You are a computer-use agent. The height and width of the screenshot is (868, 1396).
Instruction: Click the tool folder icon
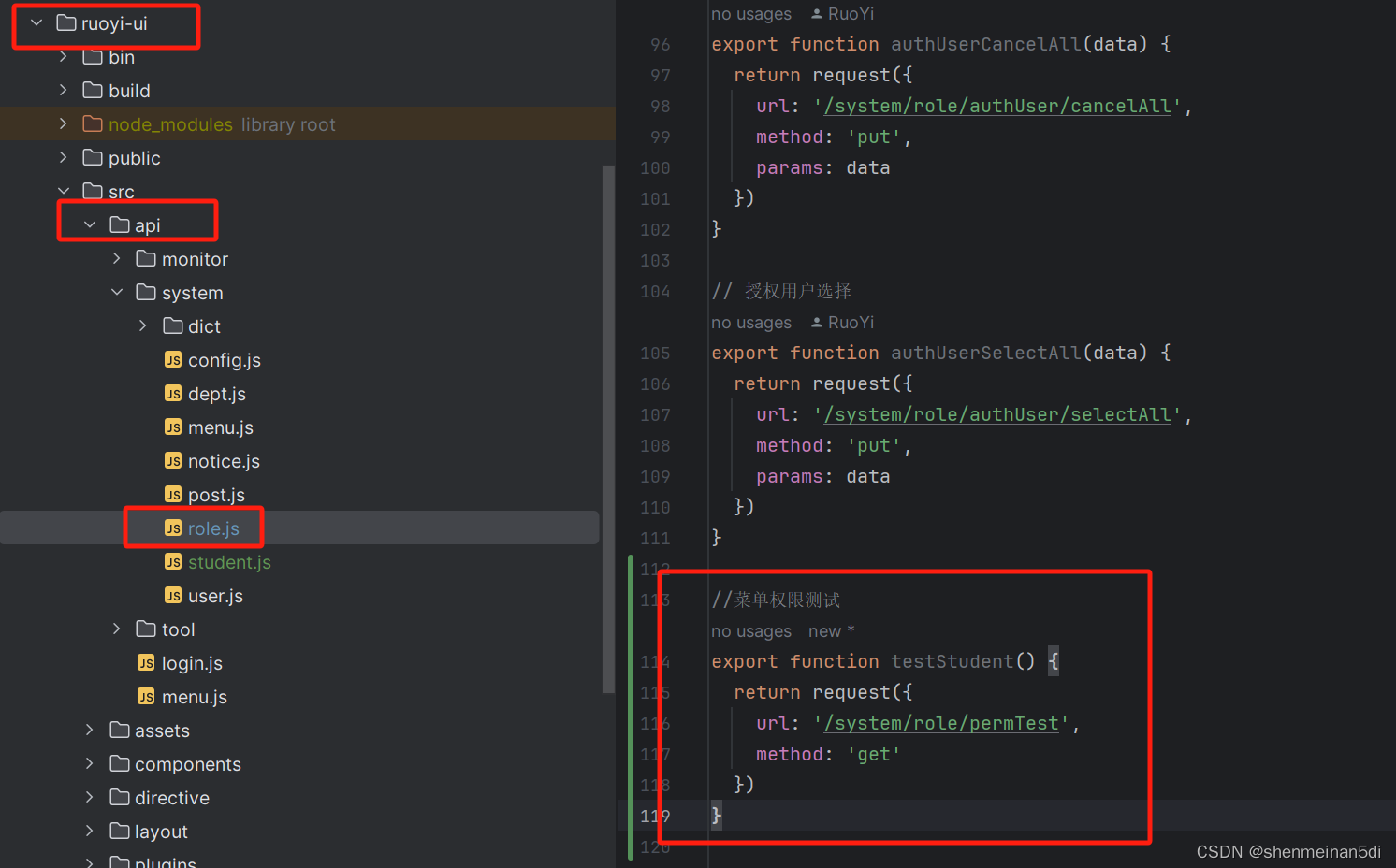coord(146,629)
